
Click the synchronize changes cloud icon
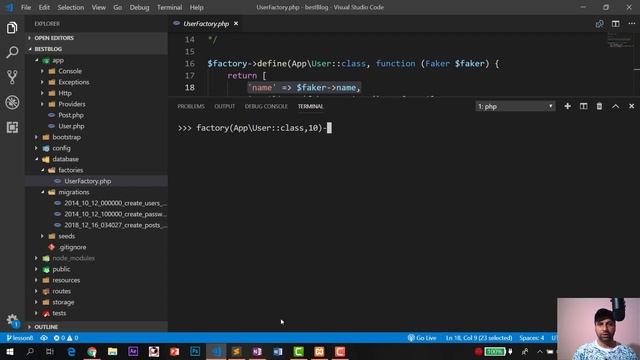44,338
